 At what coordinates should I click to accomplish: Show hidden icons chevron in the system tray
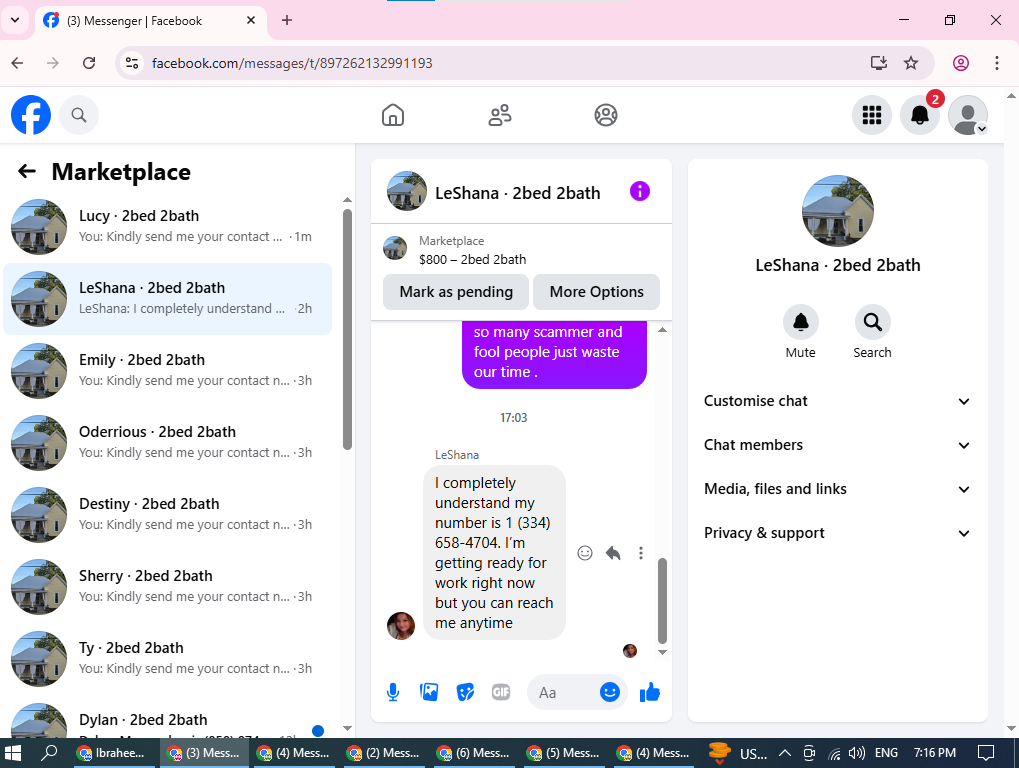point(785,753)
